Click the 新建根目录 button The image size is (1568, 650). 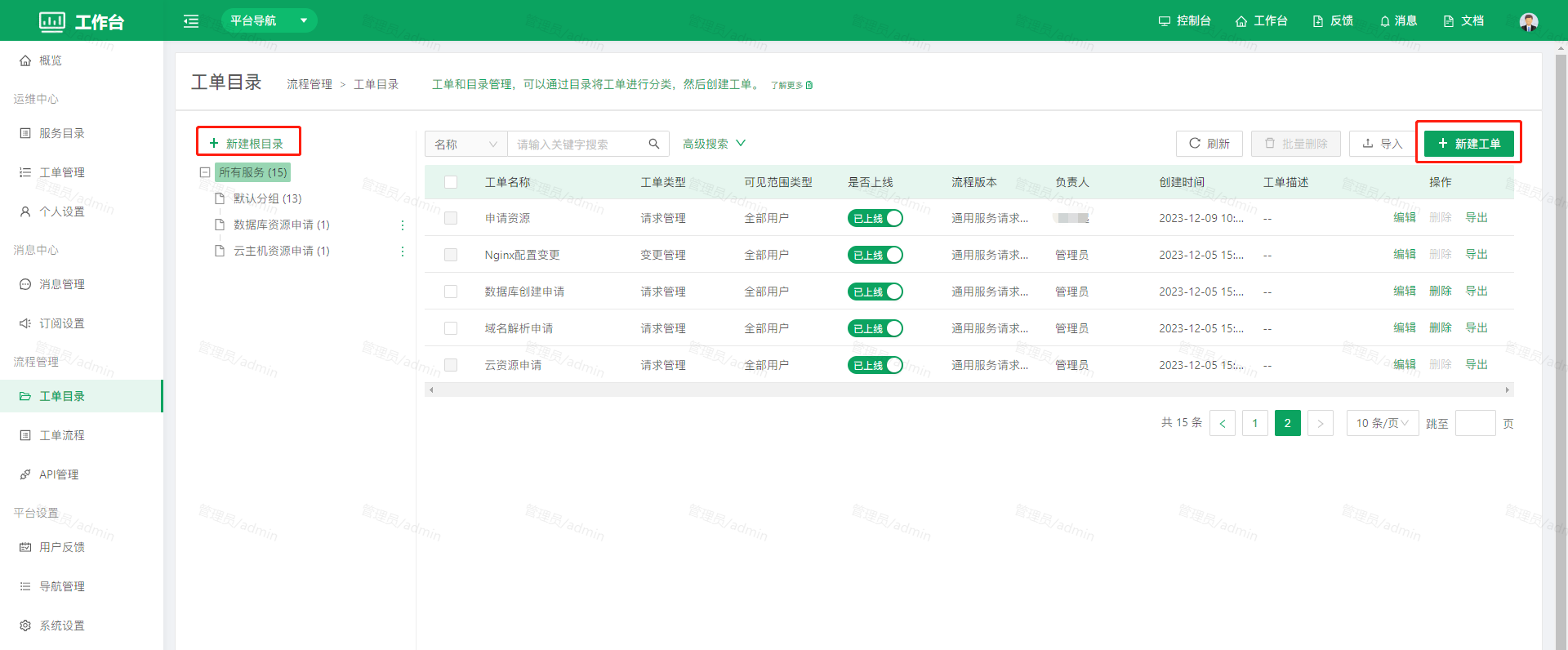tap(247, 143)
